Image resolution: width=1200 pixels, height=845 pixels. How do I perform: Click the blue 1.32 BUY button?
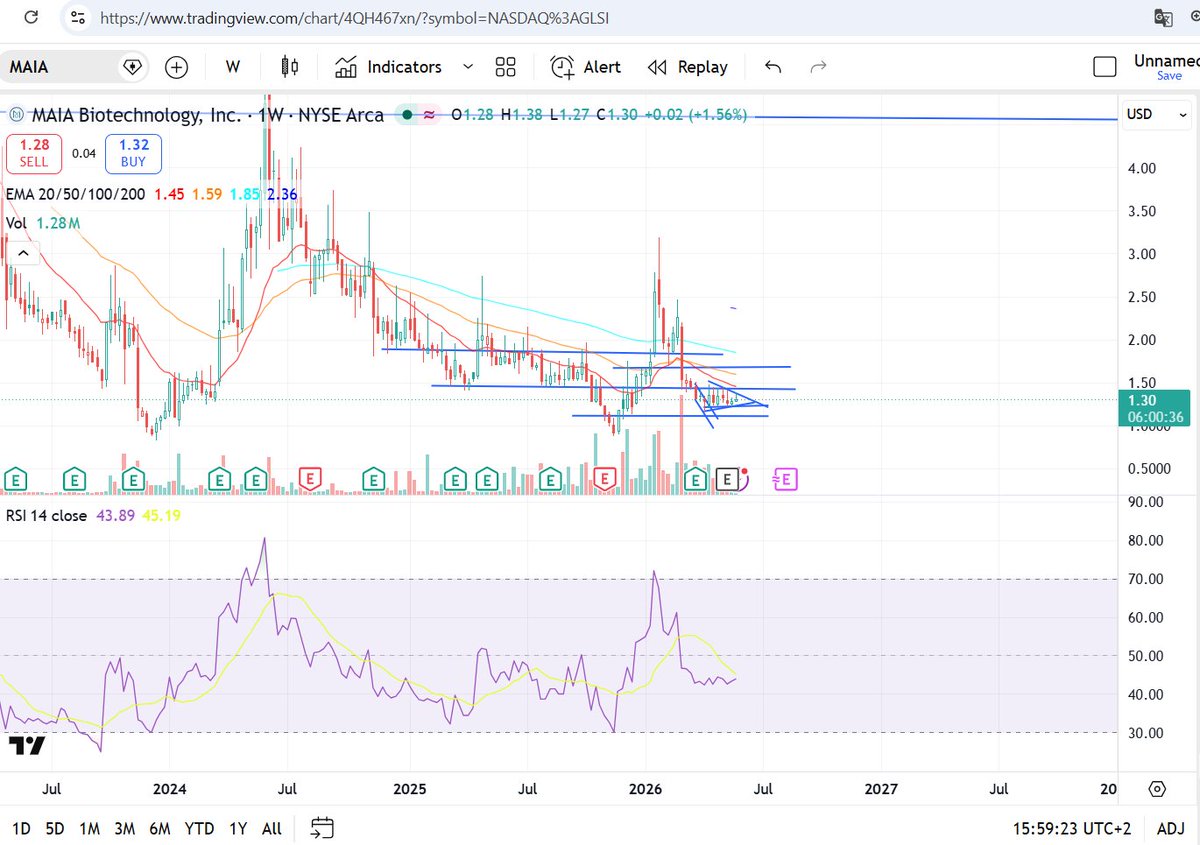(133, 154)
